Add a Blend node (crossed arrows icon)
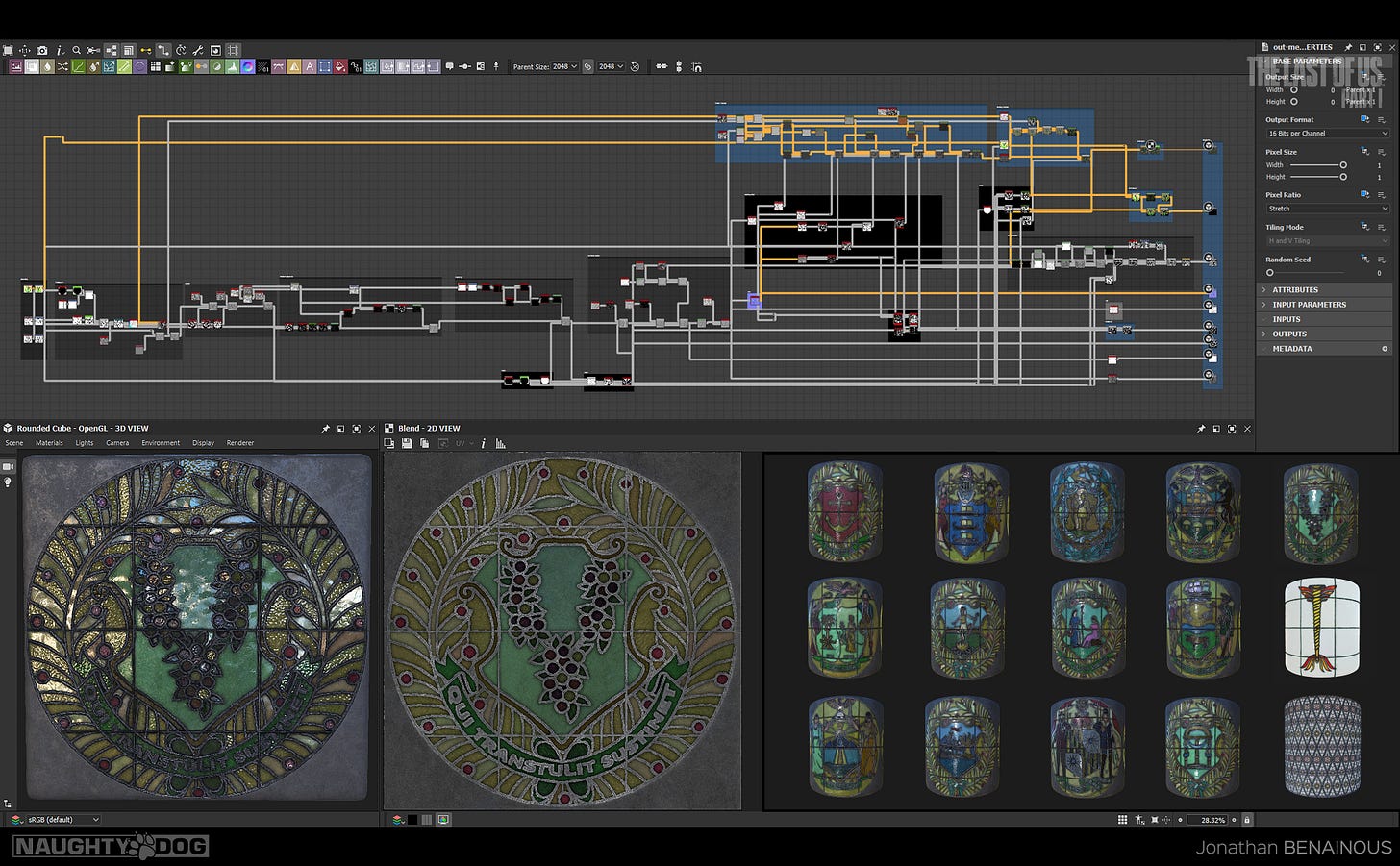Image resolution: width=1400 pixels, height=866 pixels. click(62, 66)
